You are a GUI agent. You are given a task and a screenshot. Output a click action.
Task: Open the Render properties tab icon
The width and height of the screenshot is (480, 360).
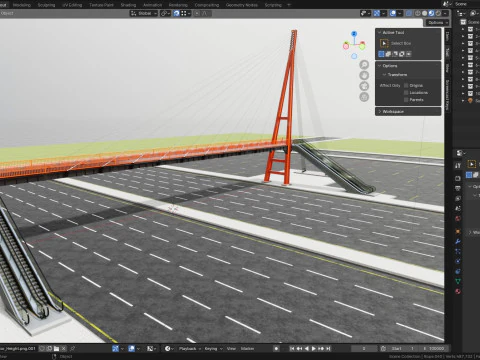tap(458, 179)
